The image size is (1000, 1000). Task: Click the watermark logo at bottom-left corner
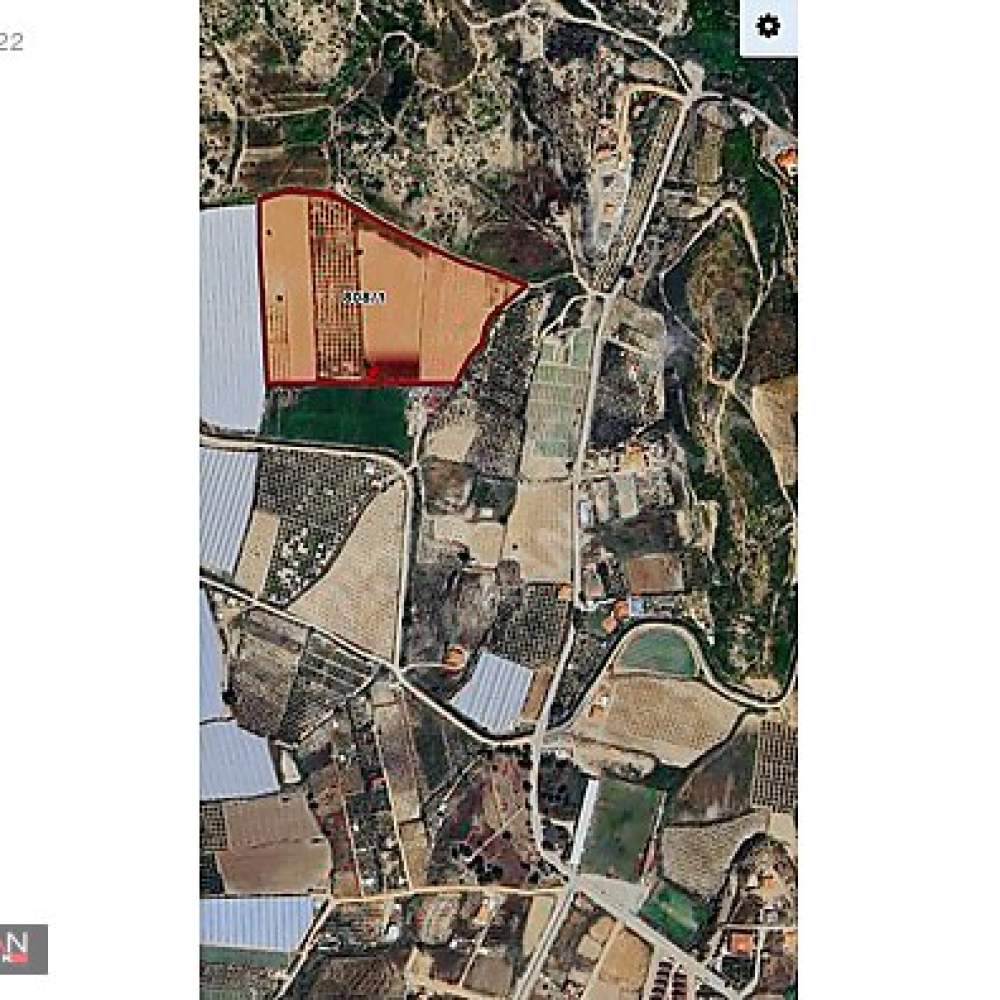(x=23, y=948)
